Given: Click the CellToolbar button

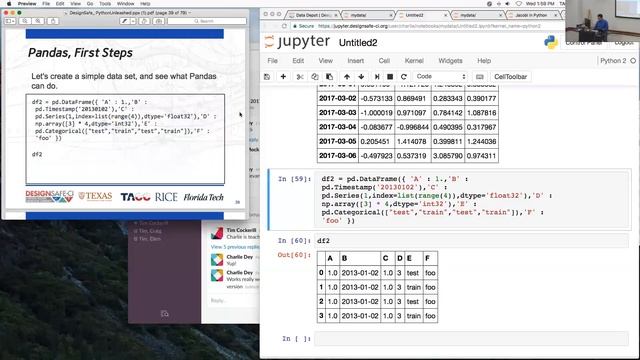Looking at the screenshot, I should [x=510, y=77].
